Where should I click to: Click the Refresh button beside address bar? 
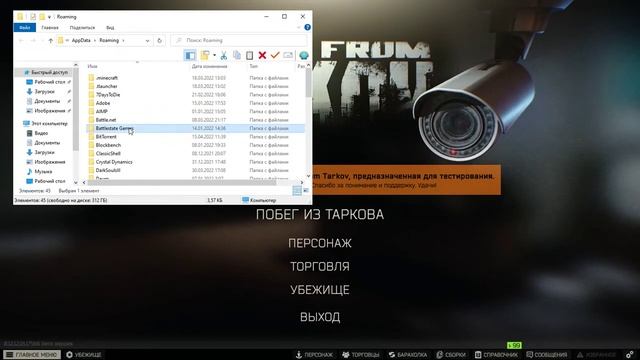click(160, 40)
